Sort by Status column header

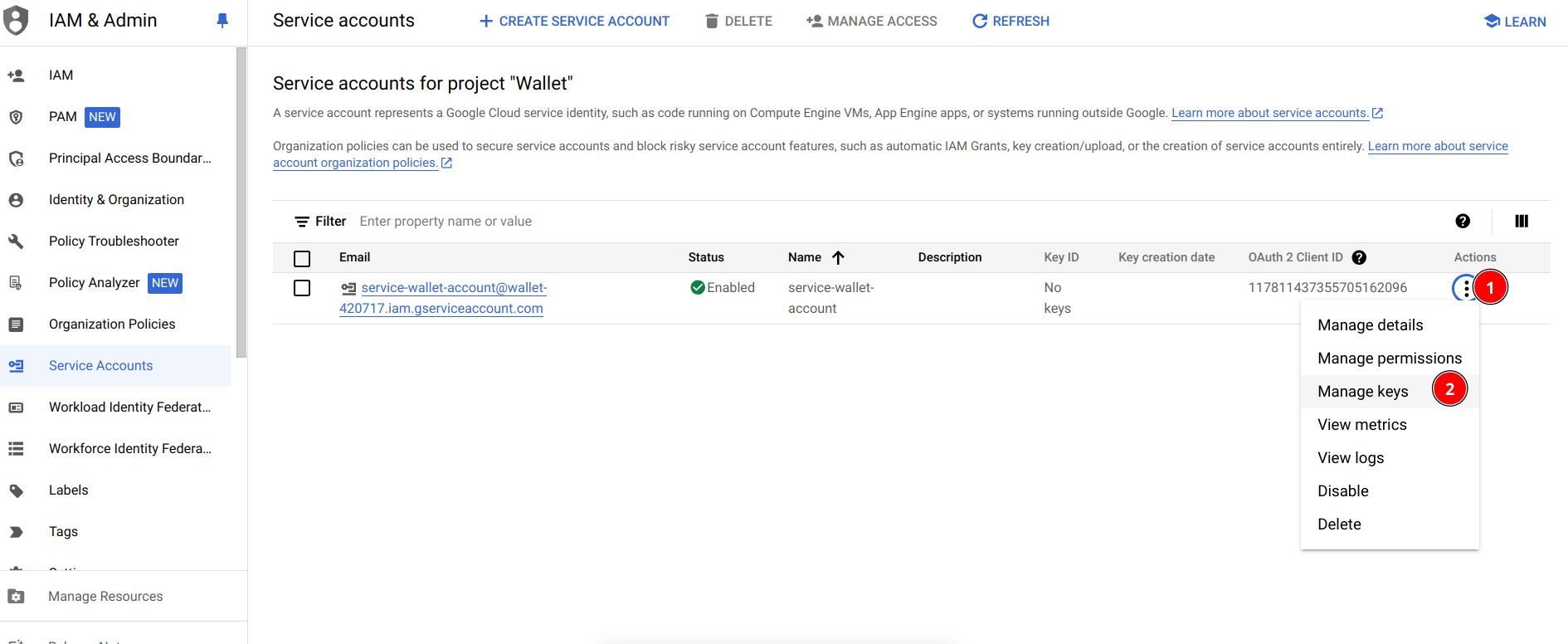(x=706, y=257)
